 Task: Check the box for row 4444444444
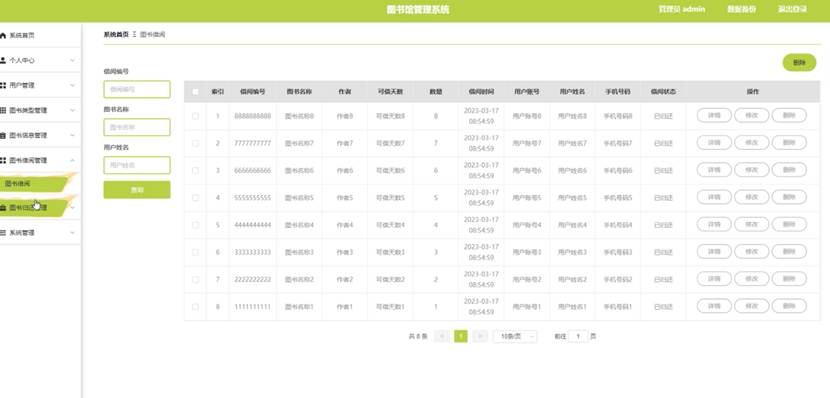[195, 225]
